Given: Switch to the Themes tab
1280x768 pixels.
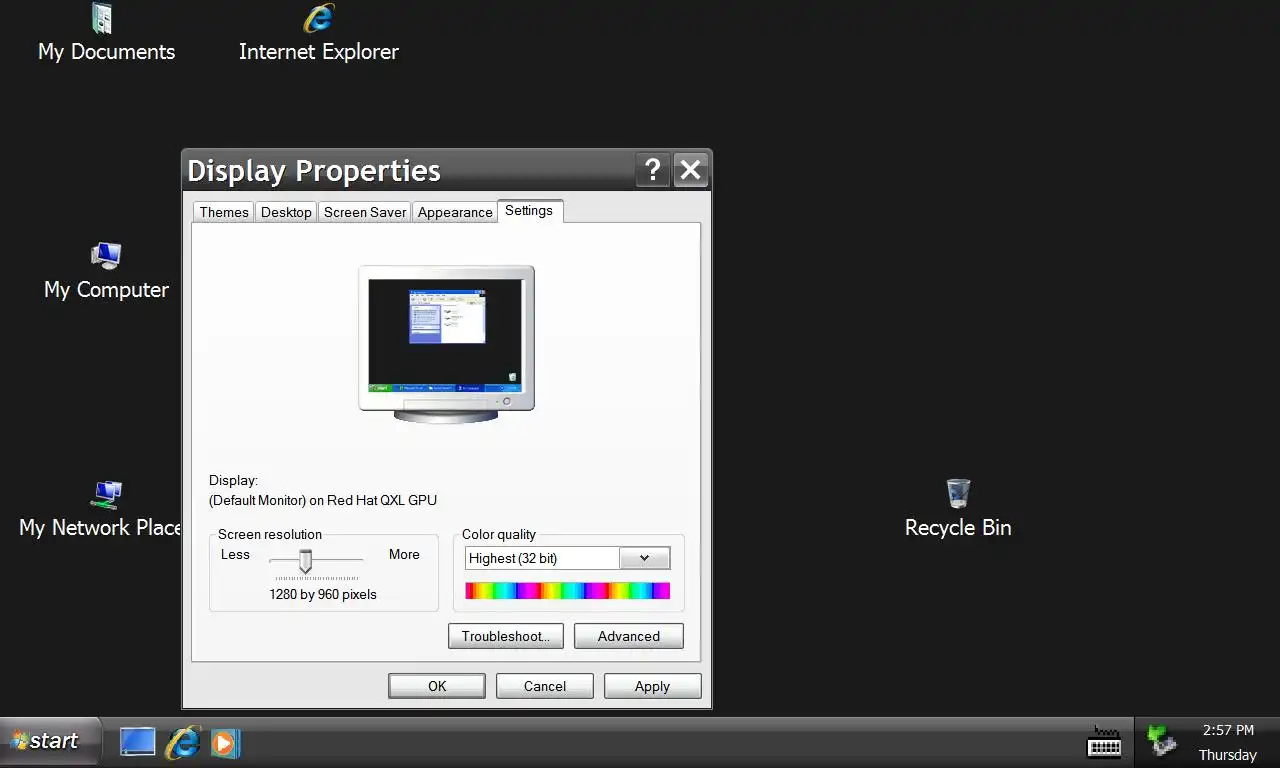Looking at the screenshot, I should (x=224, y=212).
